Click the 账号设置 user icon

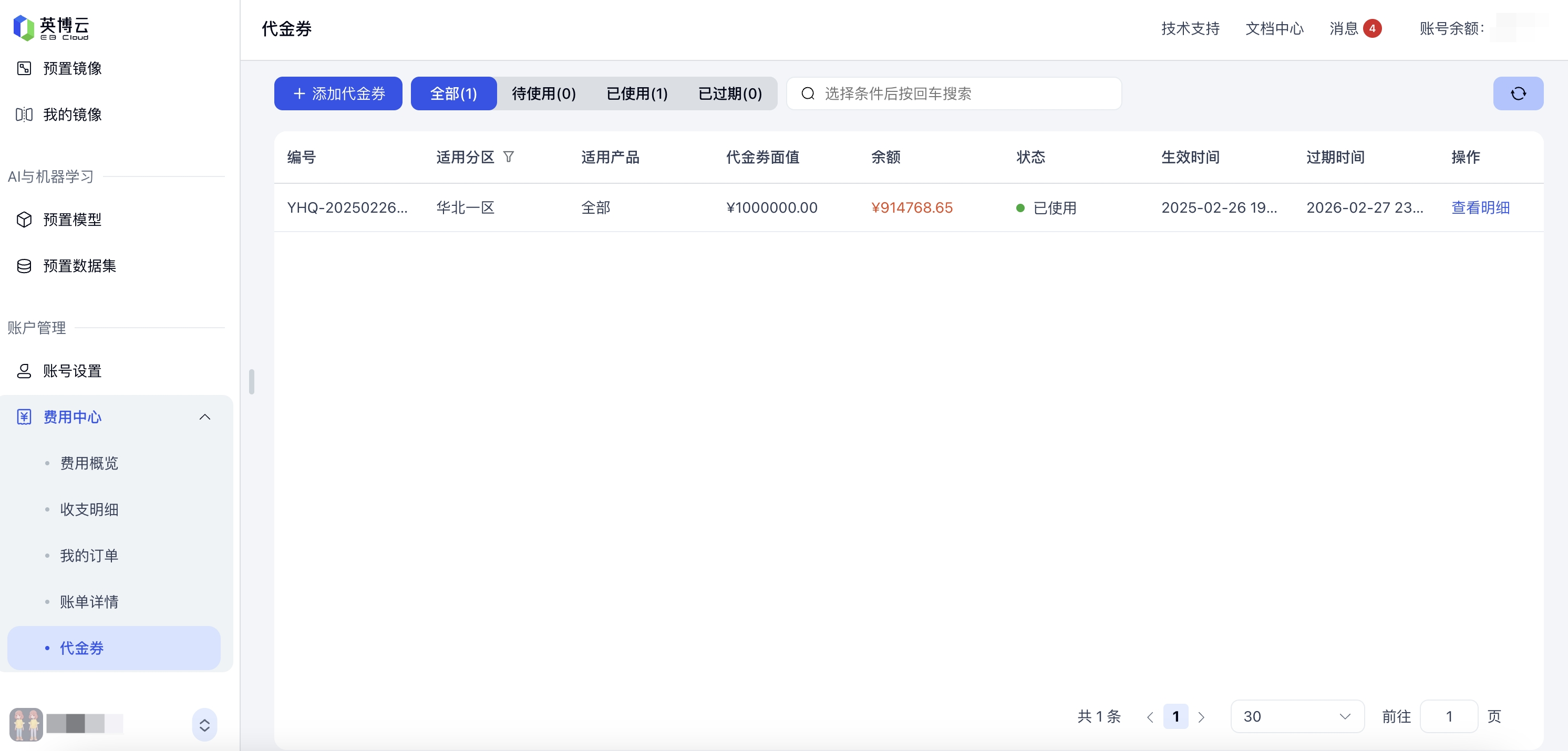(24, 371)
